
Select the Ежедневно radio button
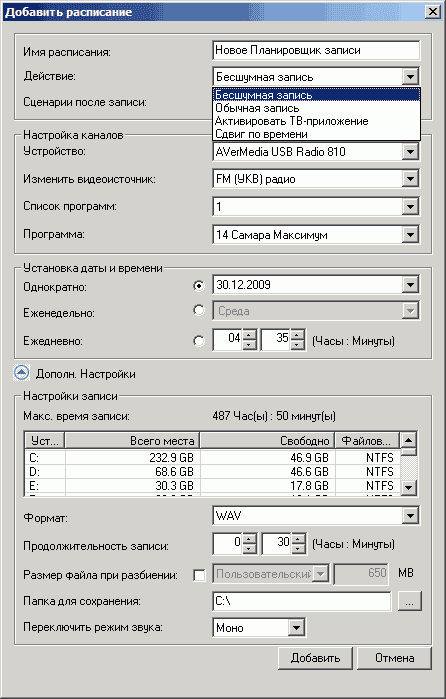[199, 341]
